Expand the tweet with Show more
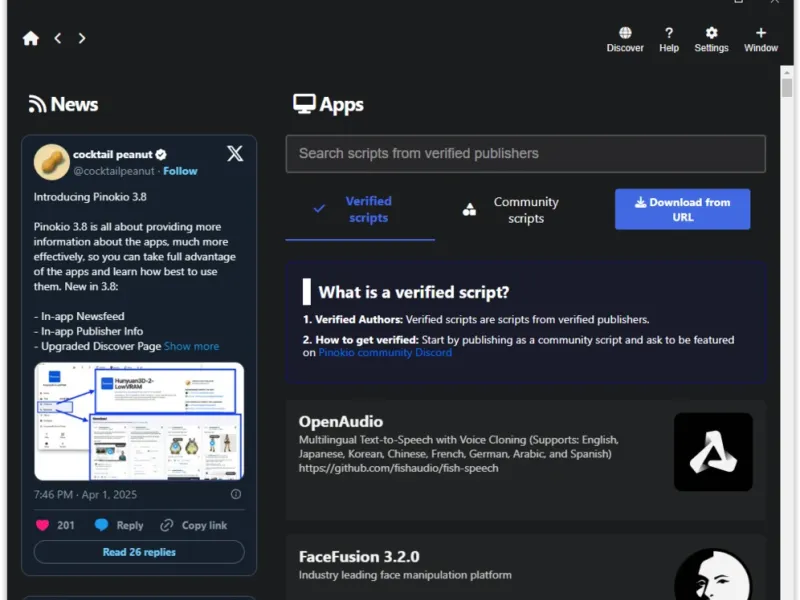The height and width of the screenshot is (600, 800). (191, 346)
